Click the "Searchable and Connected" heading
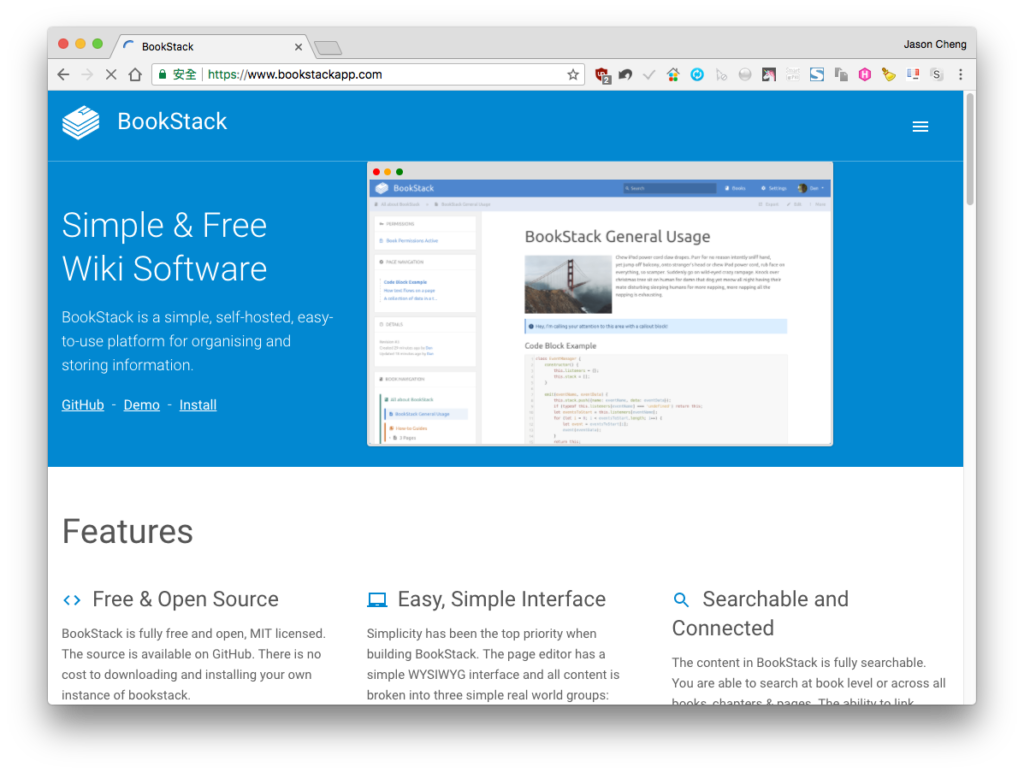Screen dimensions: 1024x773 pyautogui.click(x=760, y=614)
